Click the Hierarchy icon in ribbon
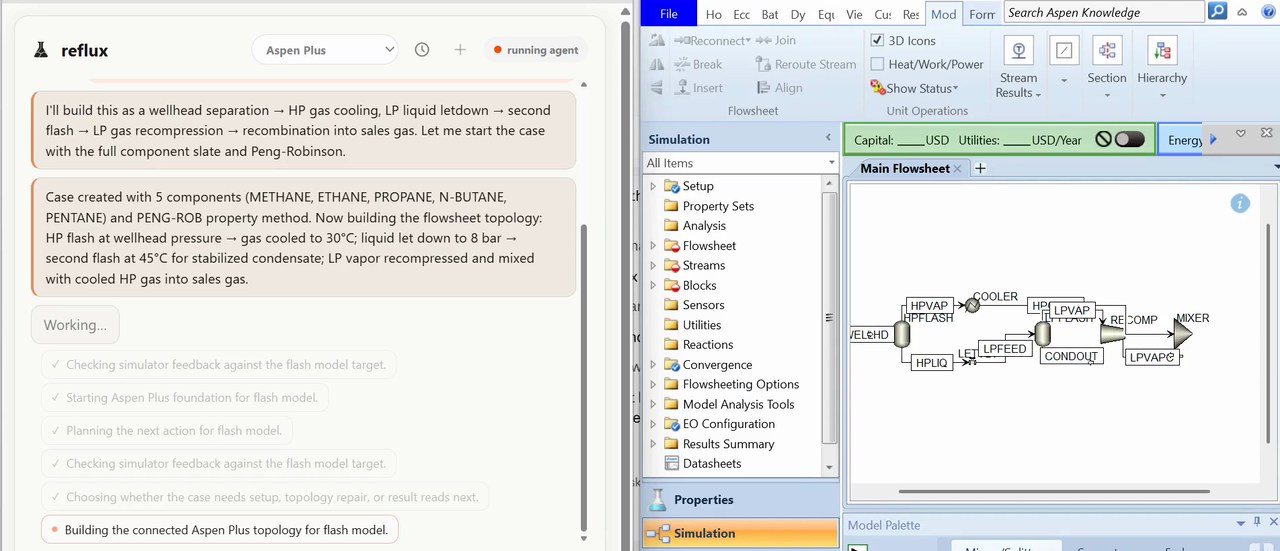The image size is (1280, 551). pos(1162,50)
